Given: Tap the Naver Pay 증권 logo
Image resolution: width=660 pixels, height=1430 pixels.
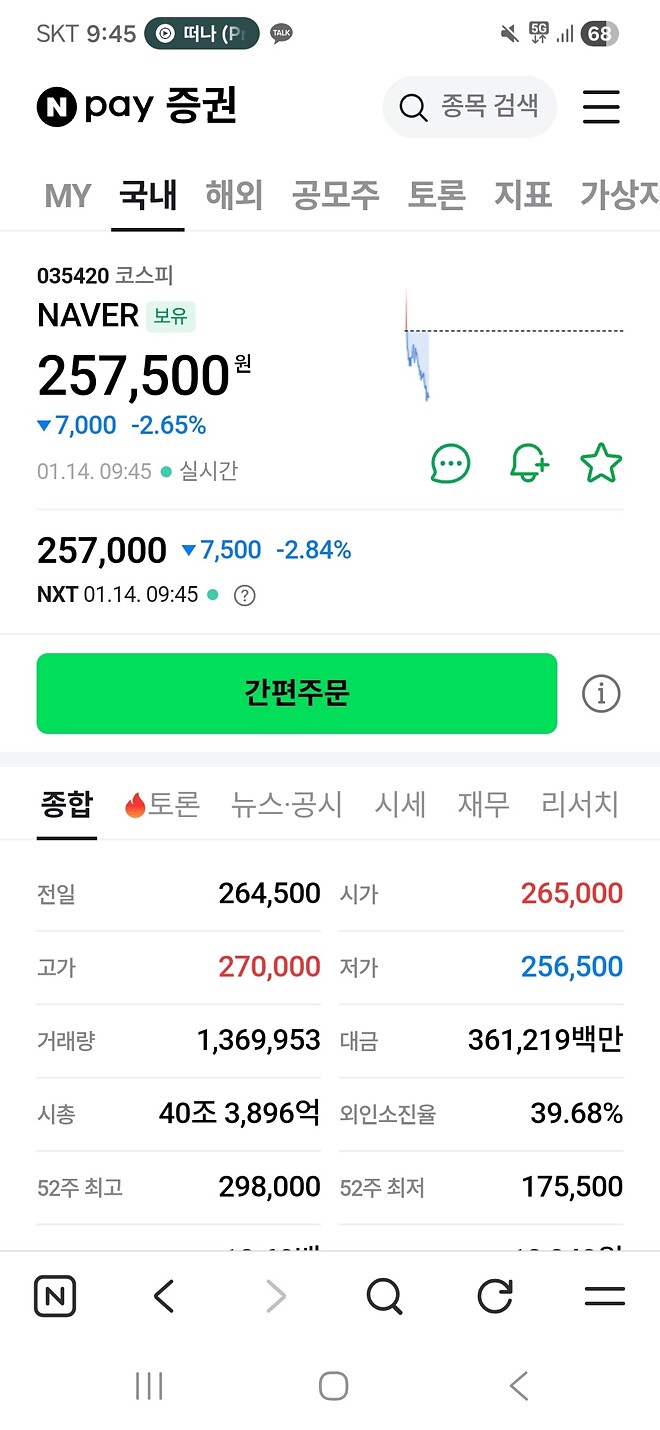Looking at the screenshot, I should tap(135, 108).
